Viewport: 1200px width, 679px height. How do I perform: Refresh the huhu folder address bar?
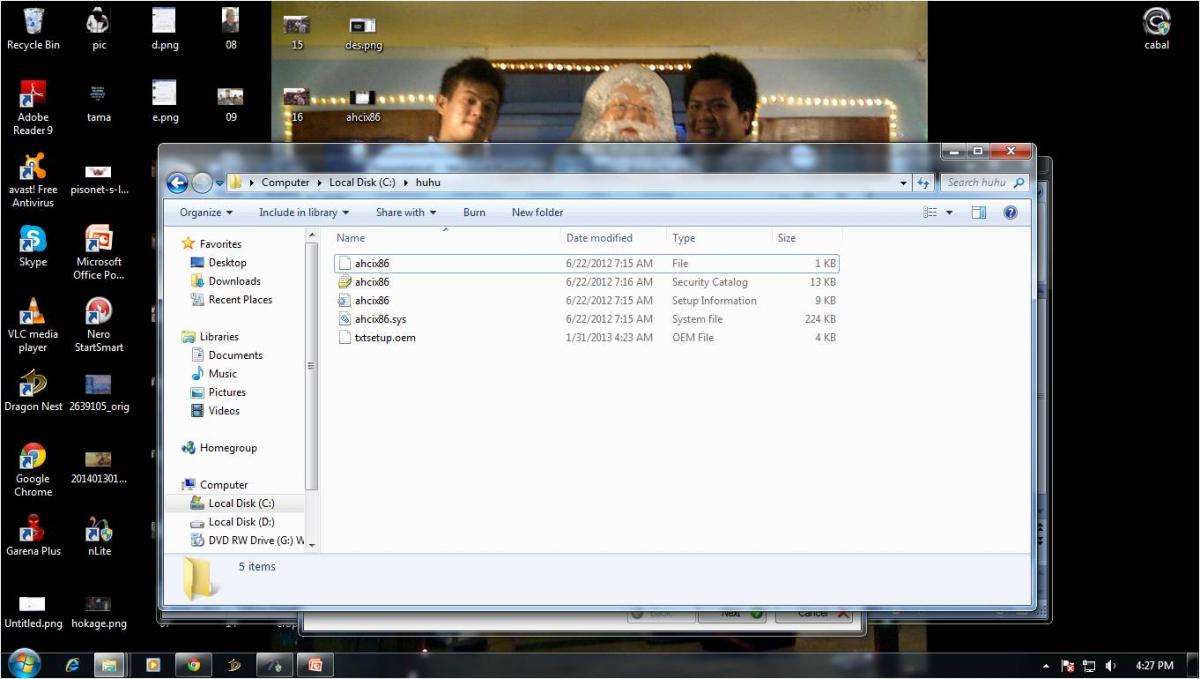point(923,183)
